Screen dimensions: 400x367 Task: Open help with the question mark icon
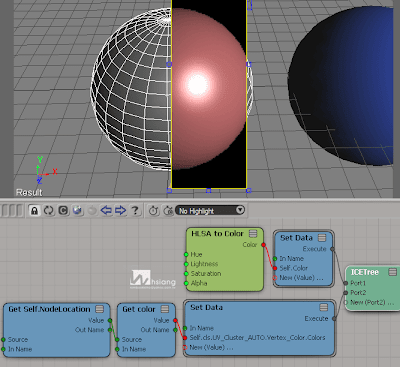pyautogui.click(x=135, y=210)
